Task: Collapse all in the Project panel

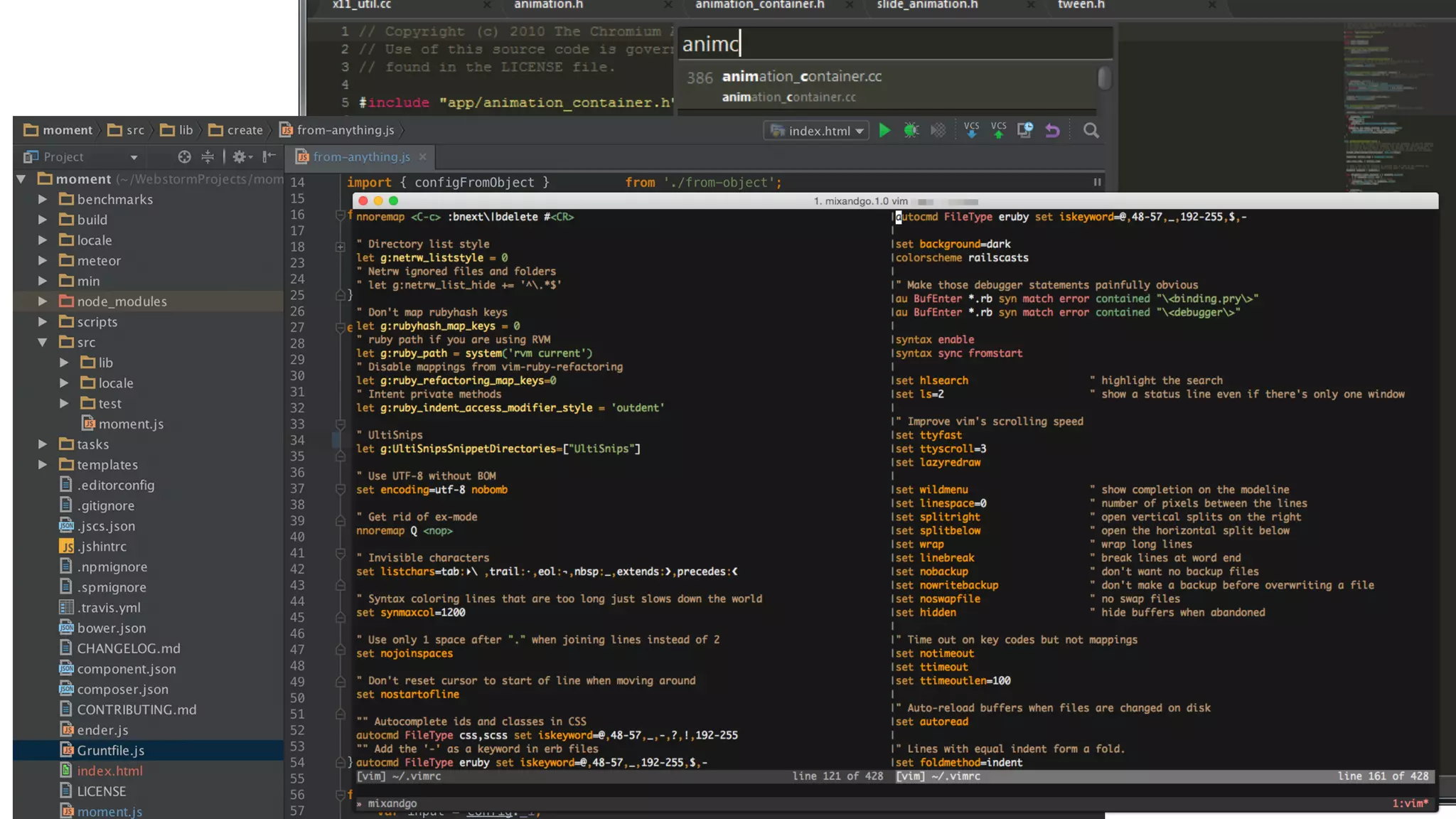Action: 208,157
